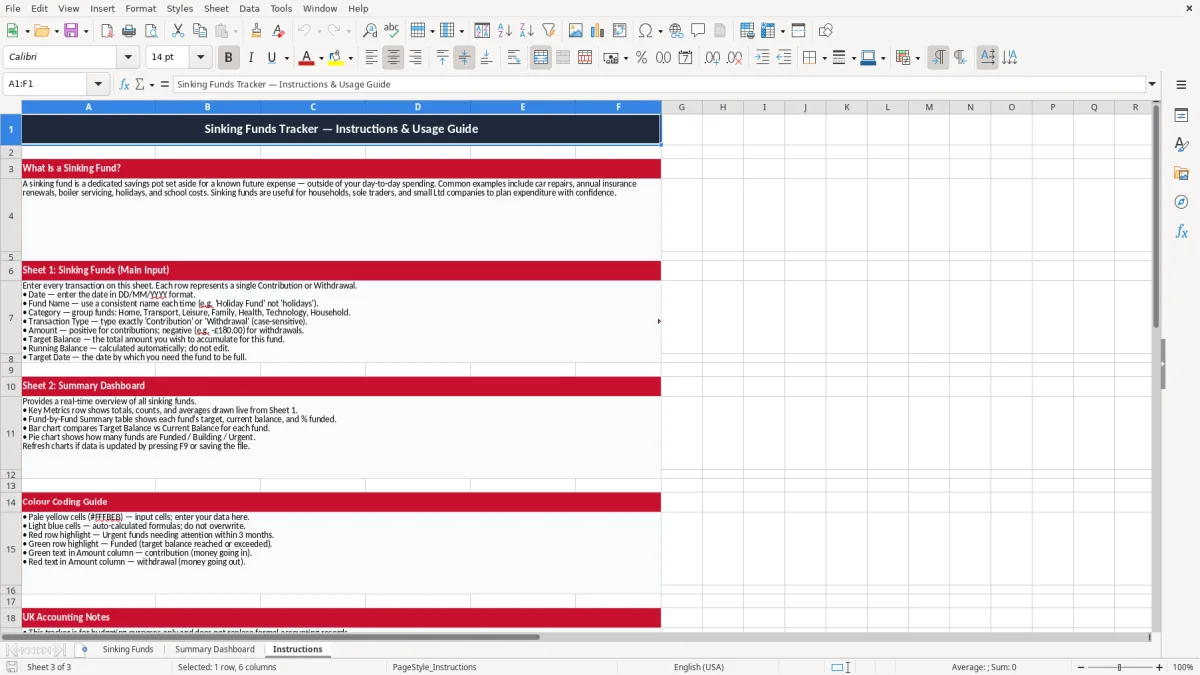Toggle Print Preview

click(151, 31)
